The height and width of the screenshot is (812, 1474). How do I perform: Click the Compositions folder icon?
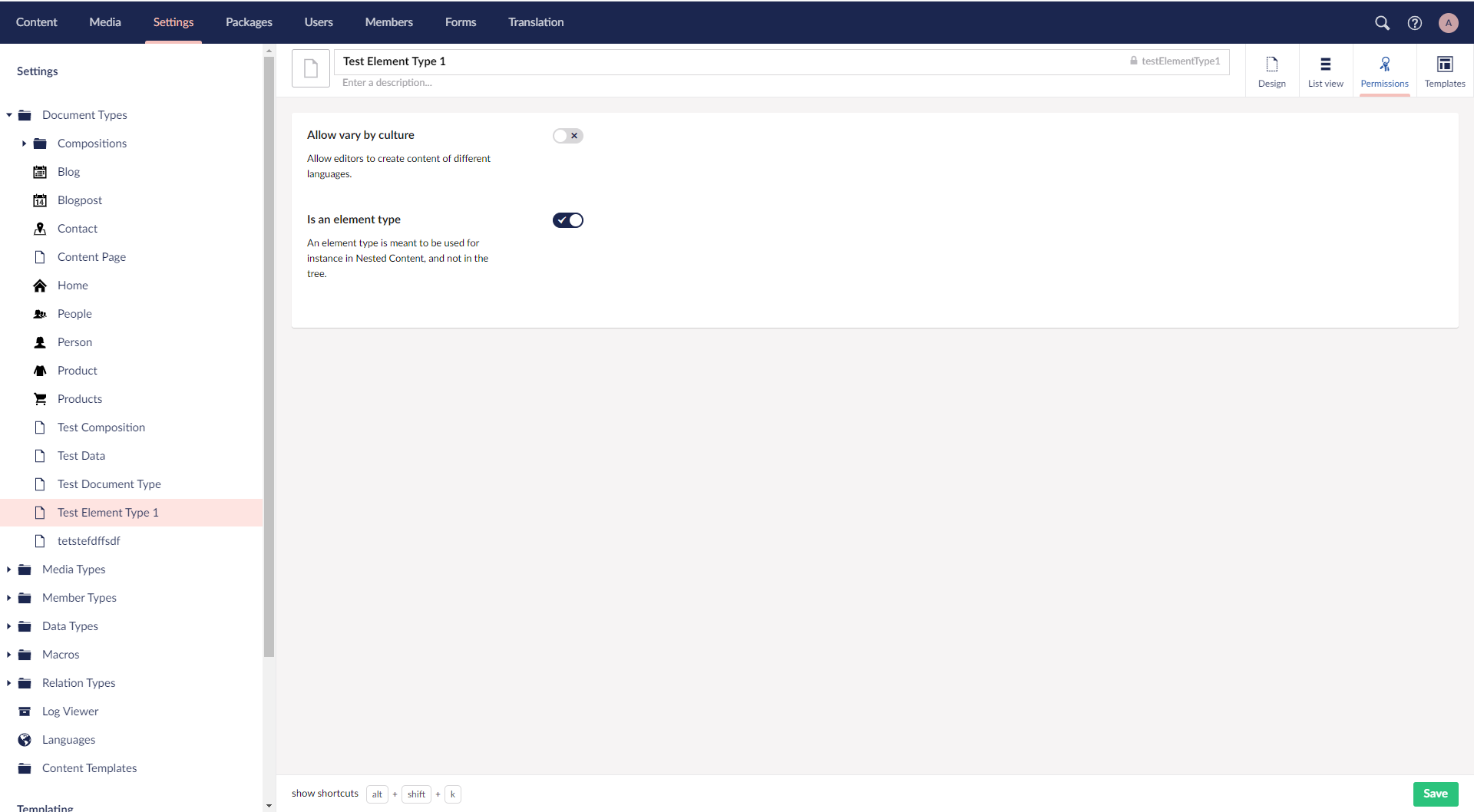40,144
